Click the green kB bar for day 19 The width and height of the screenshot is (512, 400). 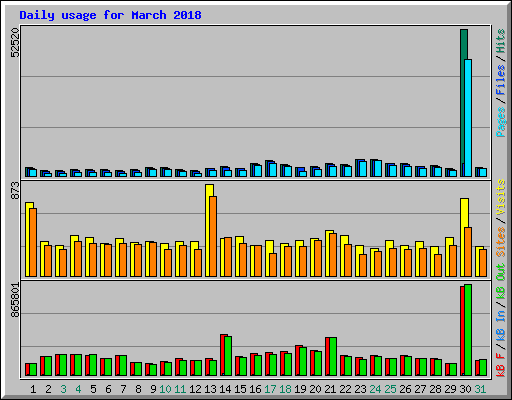(x=303, y=362)
